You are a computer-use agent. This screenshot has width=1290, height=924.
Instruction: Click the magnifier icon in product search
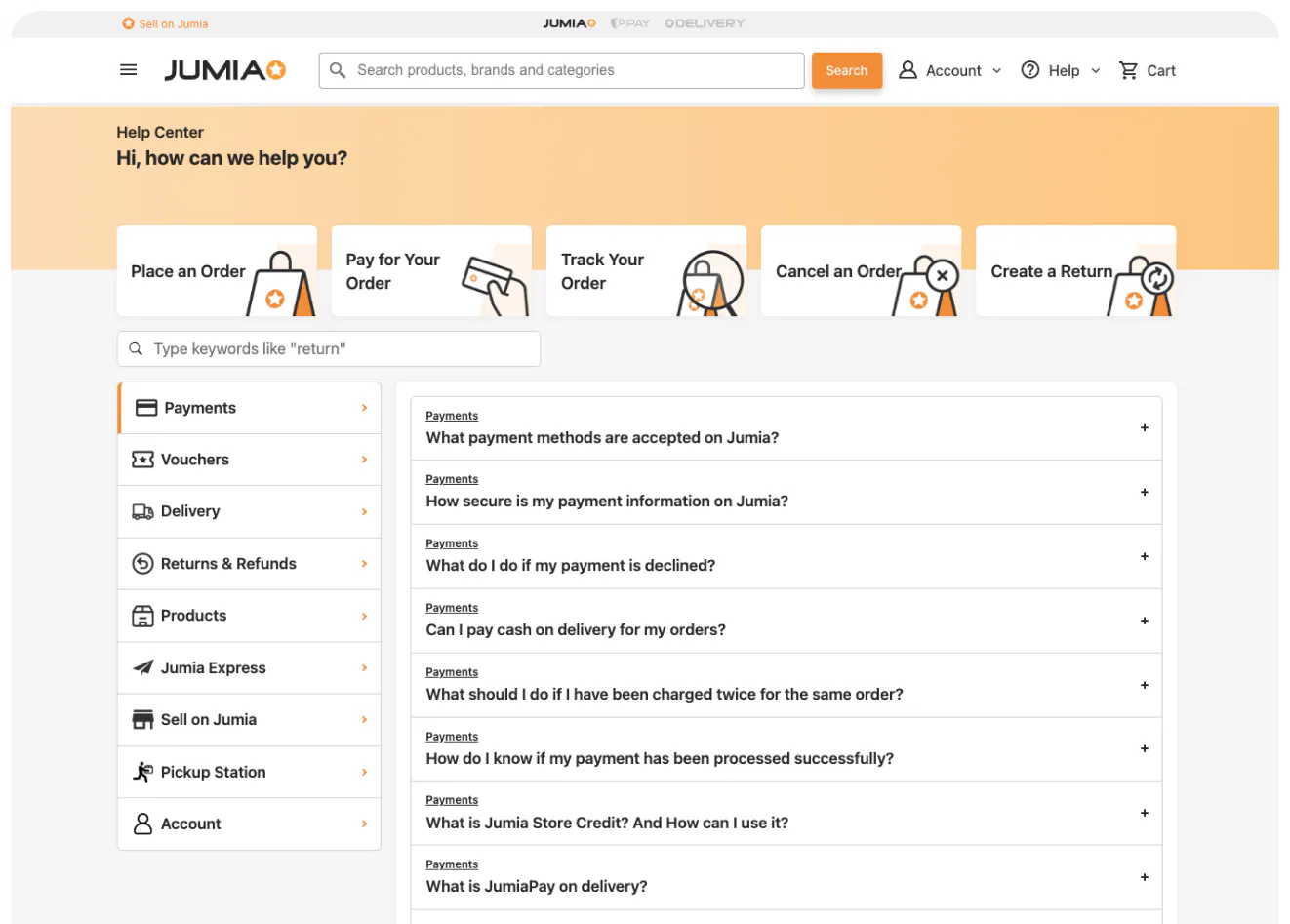(x=338, y=70)
